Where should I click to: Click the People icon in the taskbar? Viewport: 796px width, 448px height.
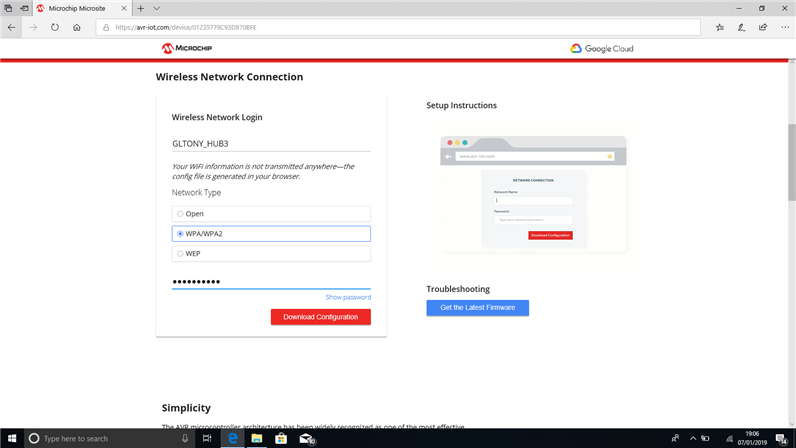[675, 438]
